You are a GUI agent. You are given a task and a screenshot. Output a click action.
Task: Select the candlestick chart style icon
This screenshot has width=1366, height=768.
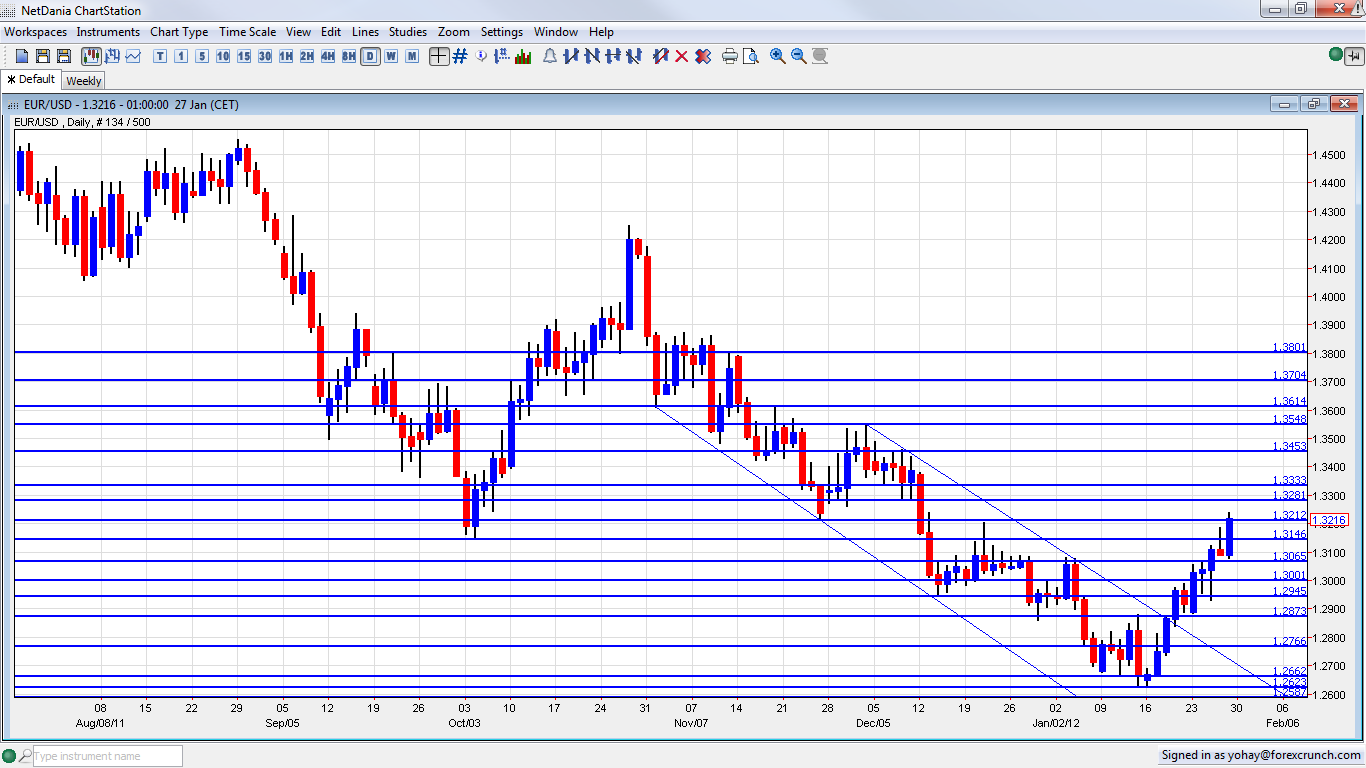tap(89, 56)
